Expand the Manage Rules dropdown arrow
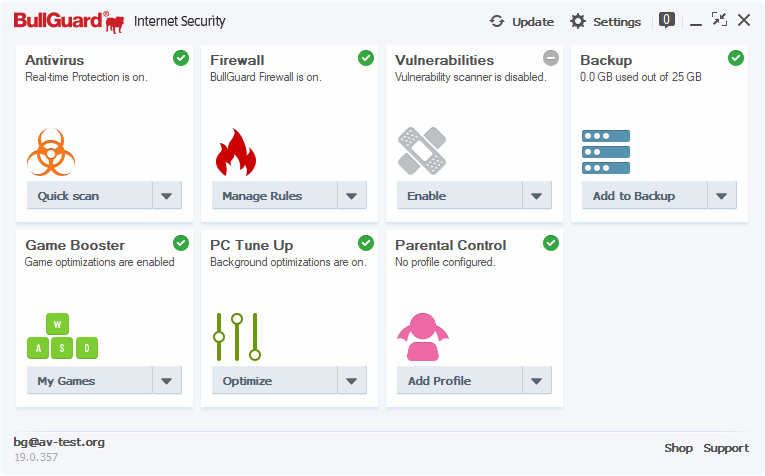 tap(352, 196)
